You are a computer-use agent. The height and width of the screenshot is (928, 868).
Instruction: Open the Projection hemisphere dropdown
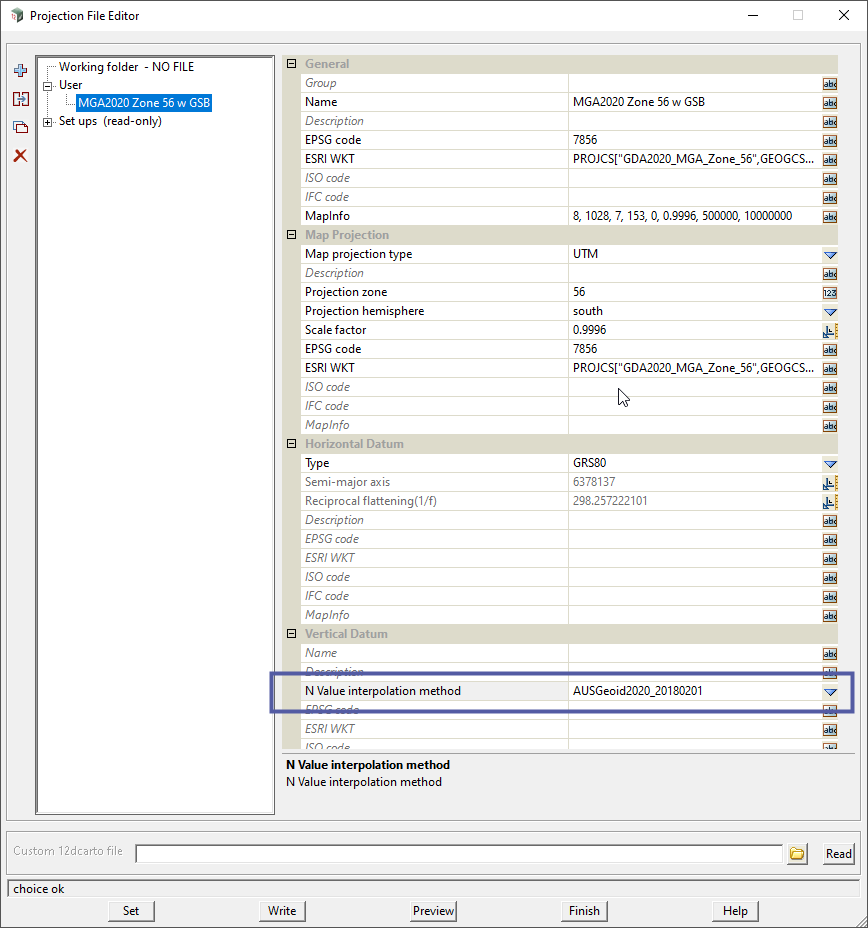point(829,311)
